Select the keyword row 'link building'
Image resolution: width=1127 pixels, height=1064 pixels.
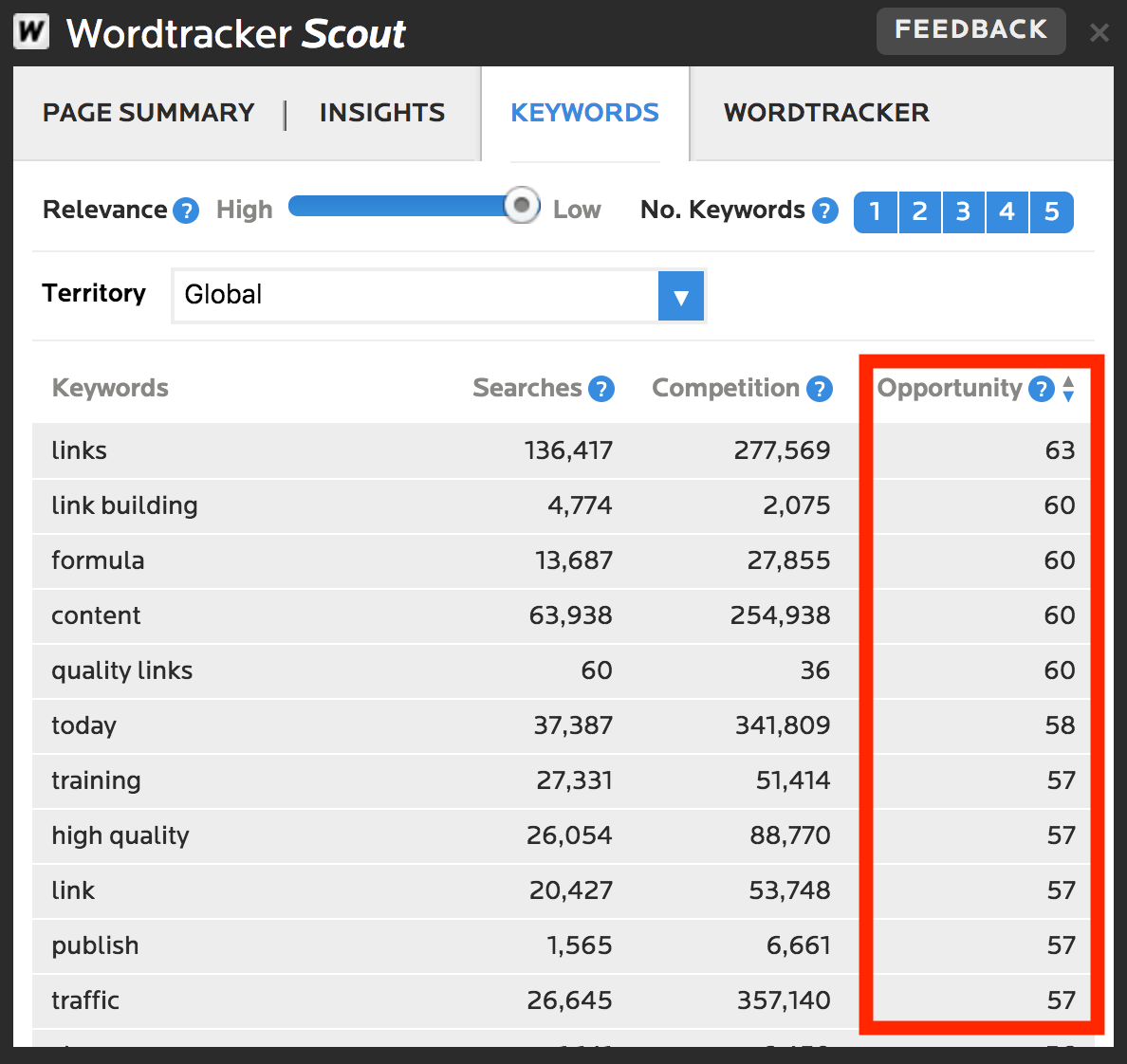(x=124, y=505)
